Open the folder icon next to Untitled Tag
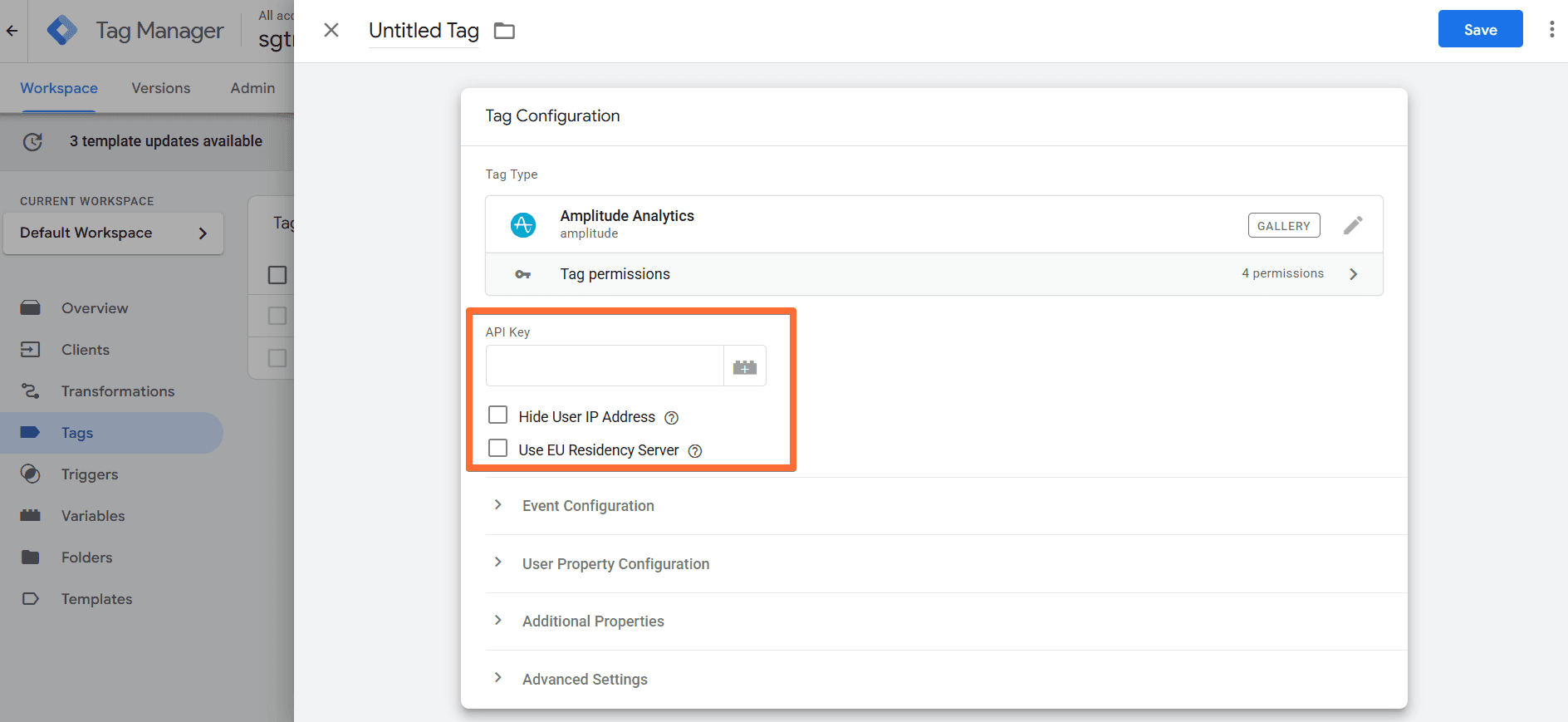Viewport: 1568px width, 722px height. (504, 31)
